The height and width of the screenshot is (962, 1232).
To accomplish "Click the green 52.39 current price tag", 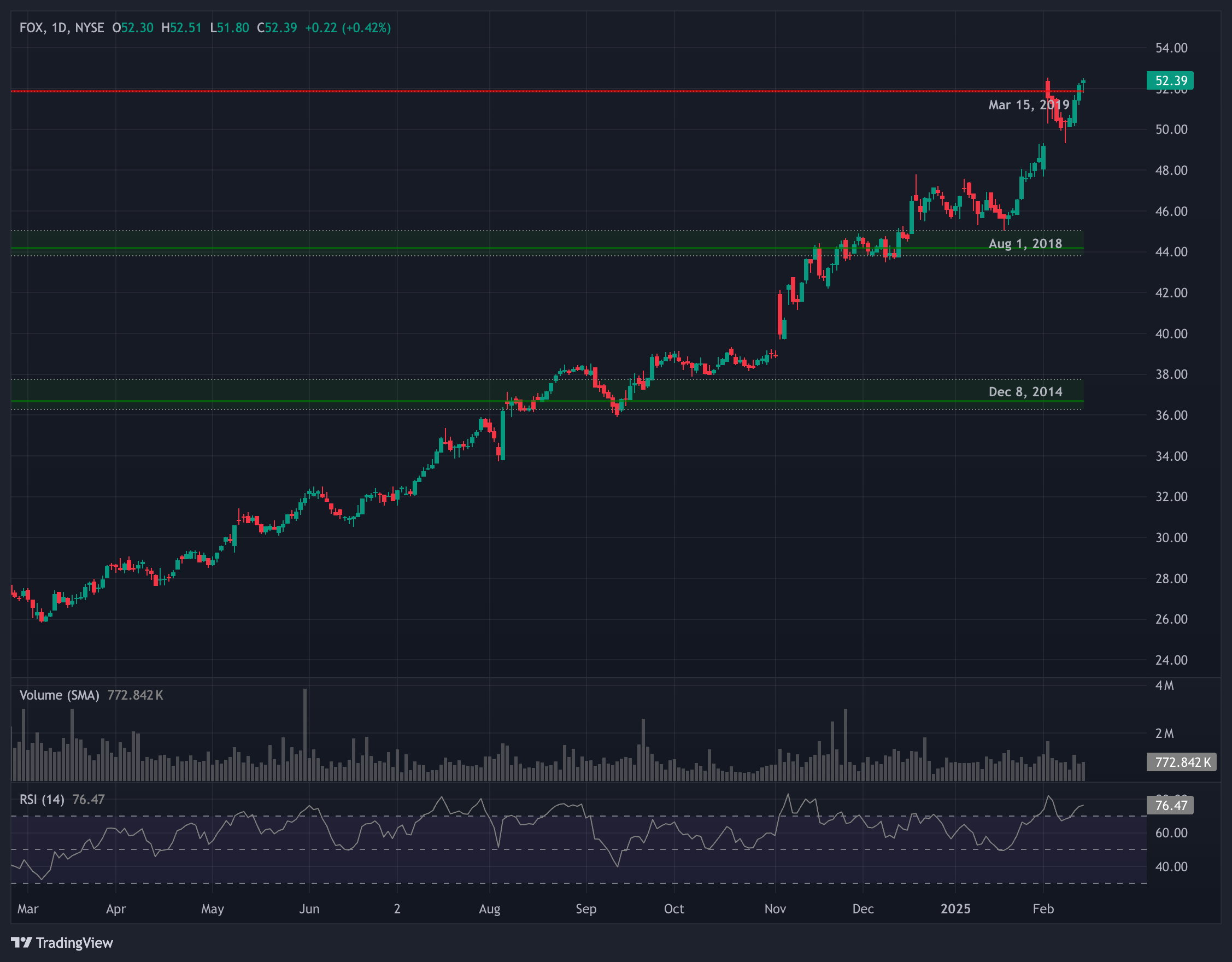I will (x=1171, y=81).
